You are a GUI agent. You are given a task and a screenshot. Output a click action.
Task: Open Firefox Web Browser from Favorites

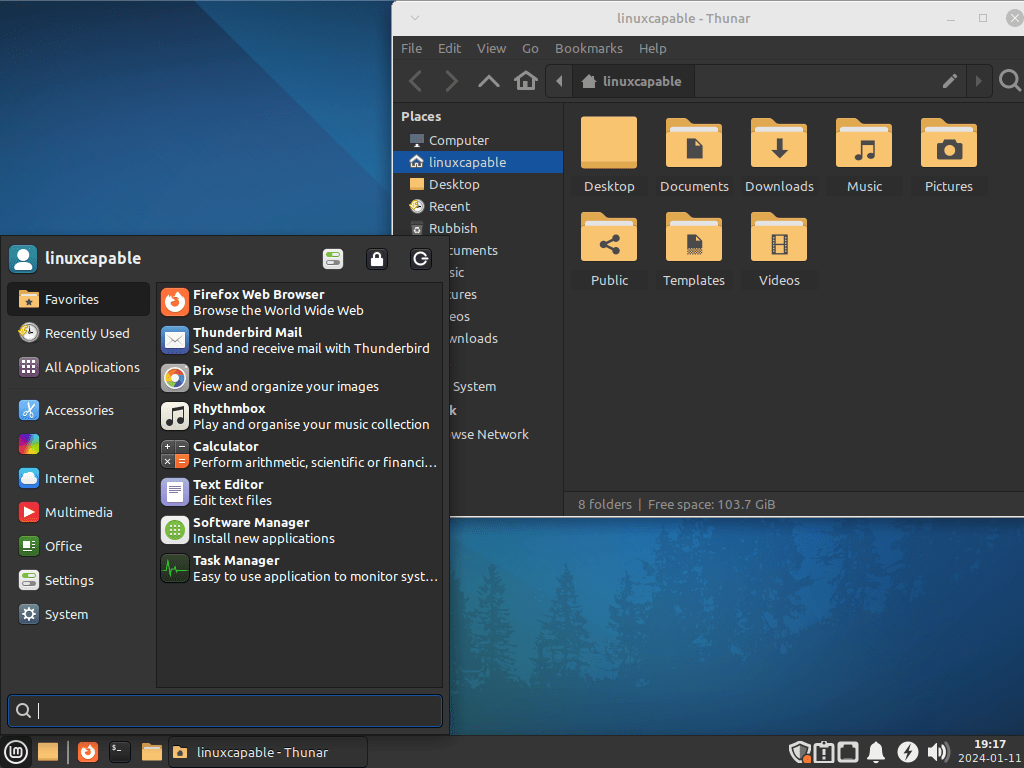(x=300, y=302)
